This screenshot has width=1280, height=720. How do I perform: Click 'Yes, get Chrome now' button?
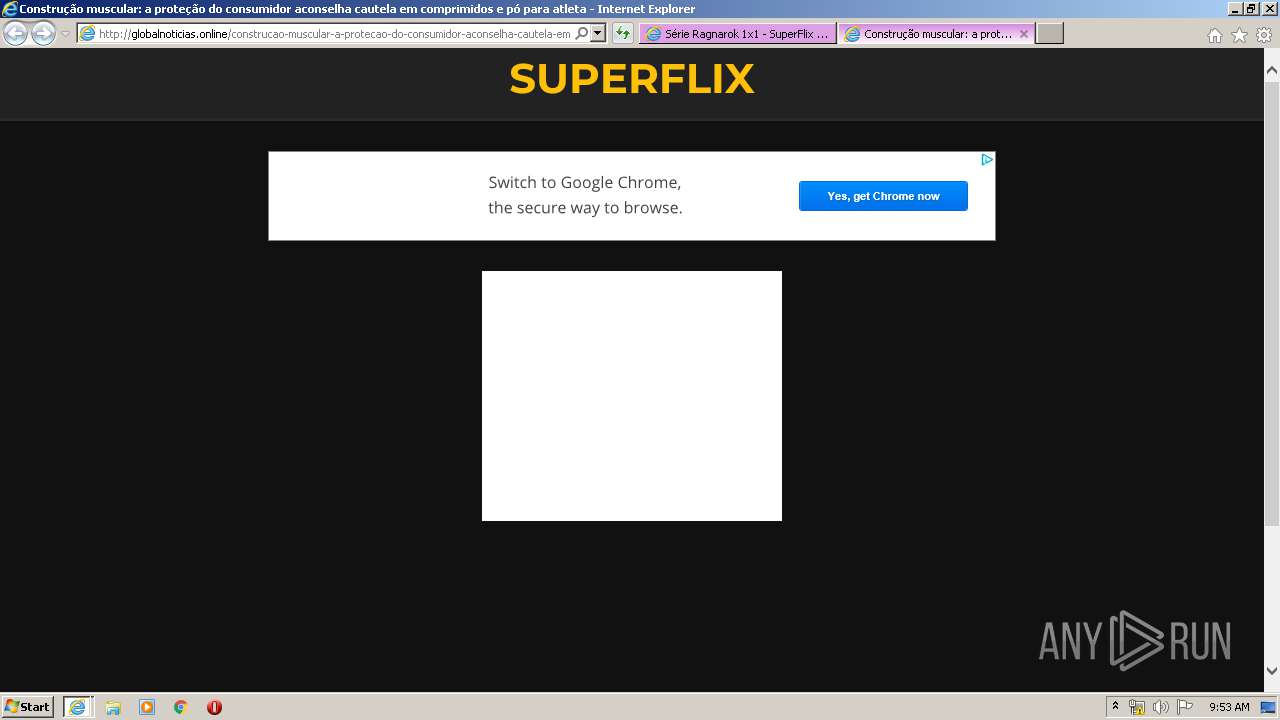click(883, 196)
